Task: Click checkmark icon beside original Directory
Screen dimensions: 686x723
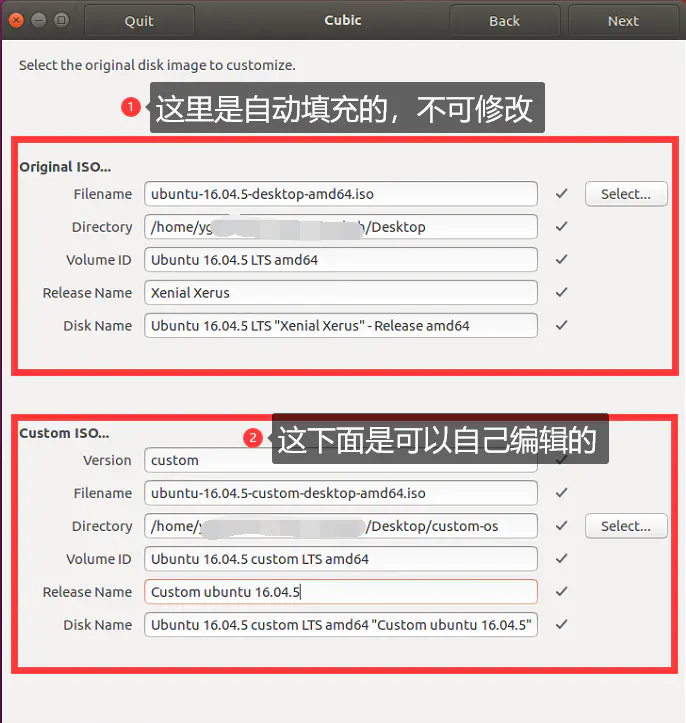Action: (561, 226)
